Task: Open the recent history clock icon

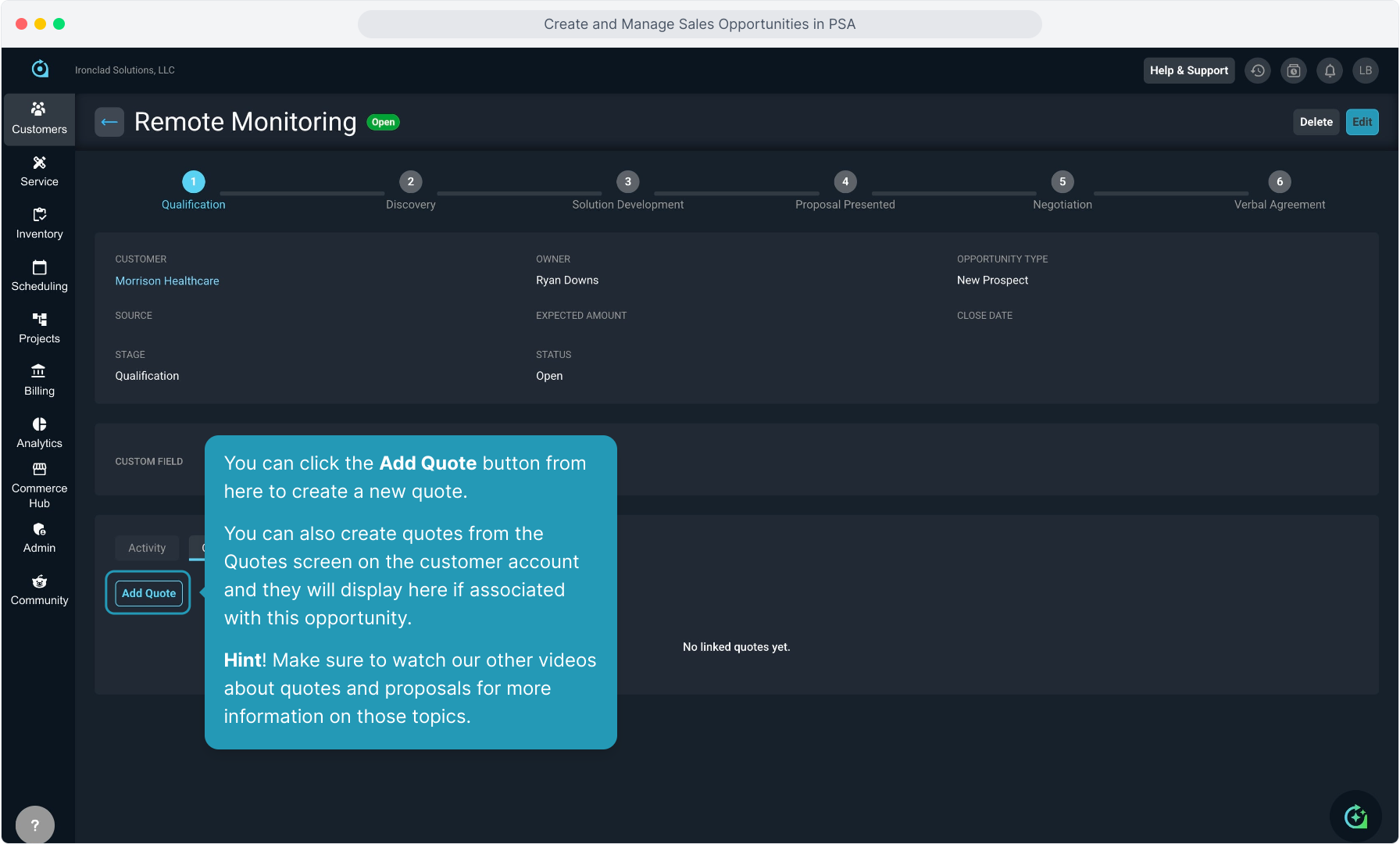Action: 1258,70
